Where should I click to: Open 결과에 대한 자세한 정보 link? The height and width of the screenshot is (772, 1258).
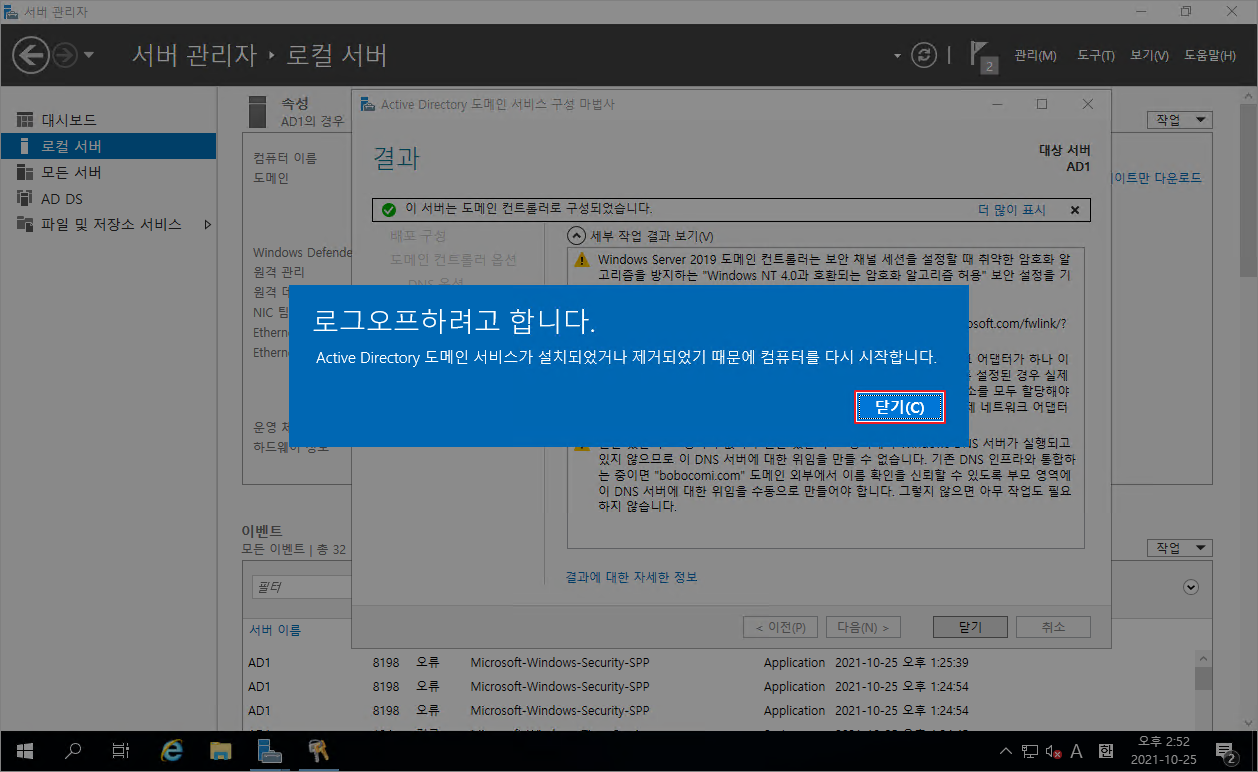coord(631,577)
